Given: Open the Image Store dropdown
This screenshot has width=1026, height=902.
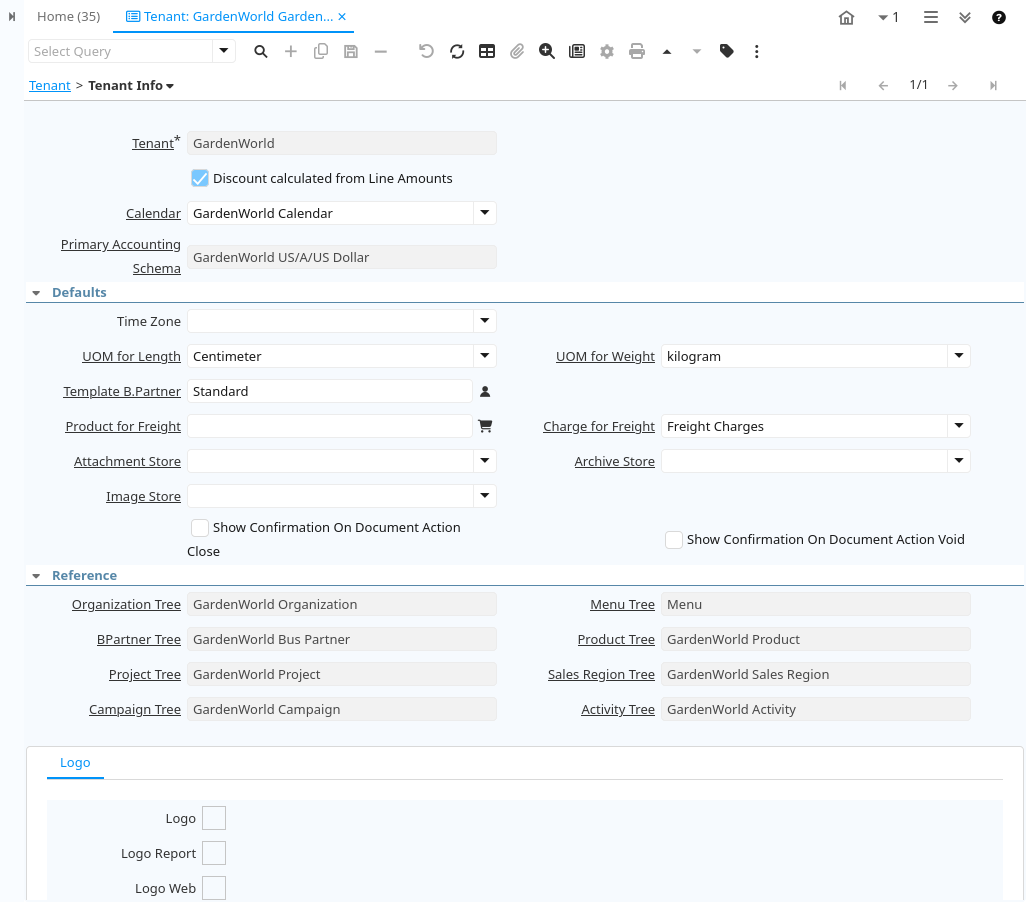Looking at the screenshot, I should 484,496.
